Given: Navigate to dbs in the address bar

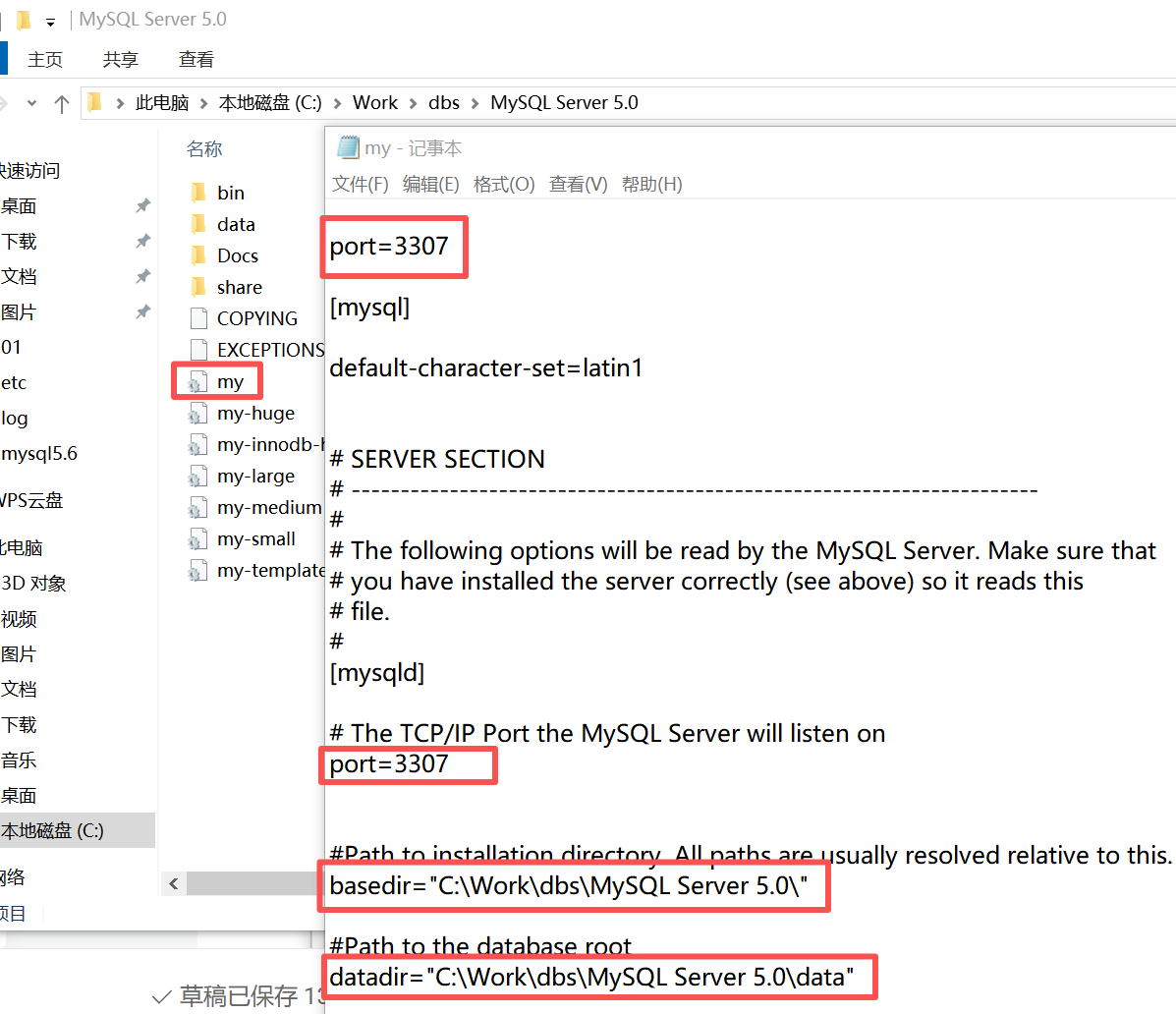Looking at the screenshot, I should tap(444, 103).
